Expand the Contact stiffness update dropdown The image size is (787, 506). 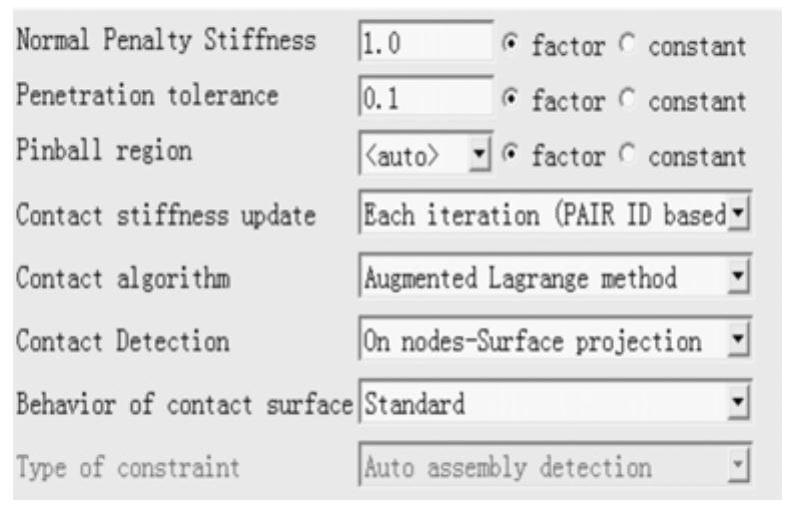click(x=740, y=215)
